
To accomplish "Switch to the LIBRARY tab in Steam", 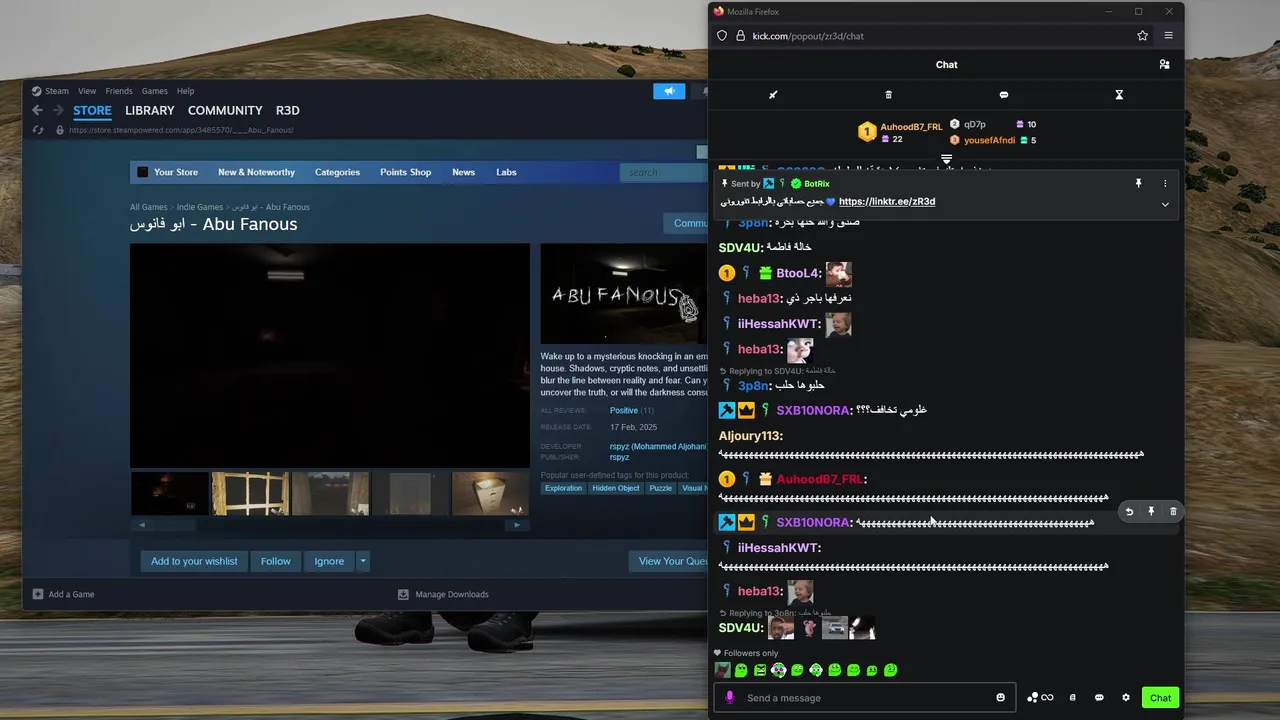I will click(150, 110).
